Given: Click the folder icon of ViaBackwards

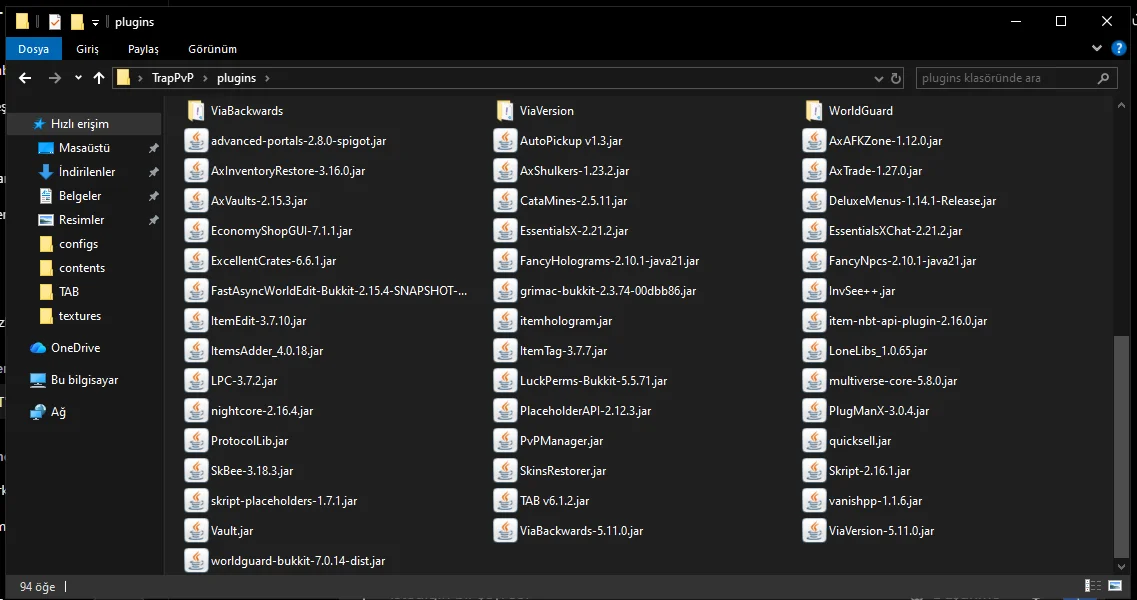Looking at the screenshot, I should 196,110.
